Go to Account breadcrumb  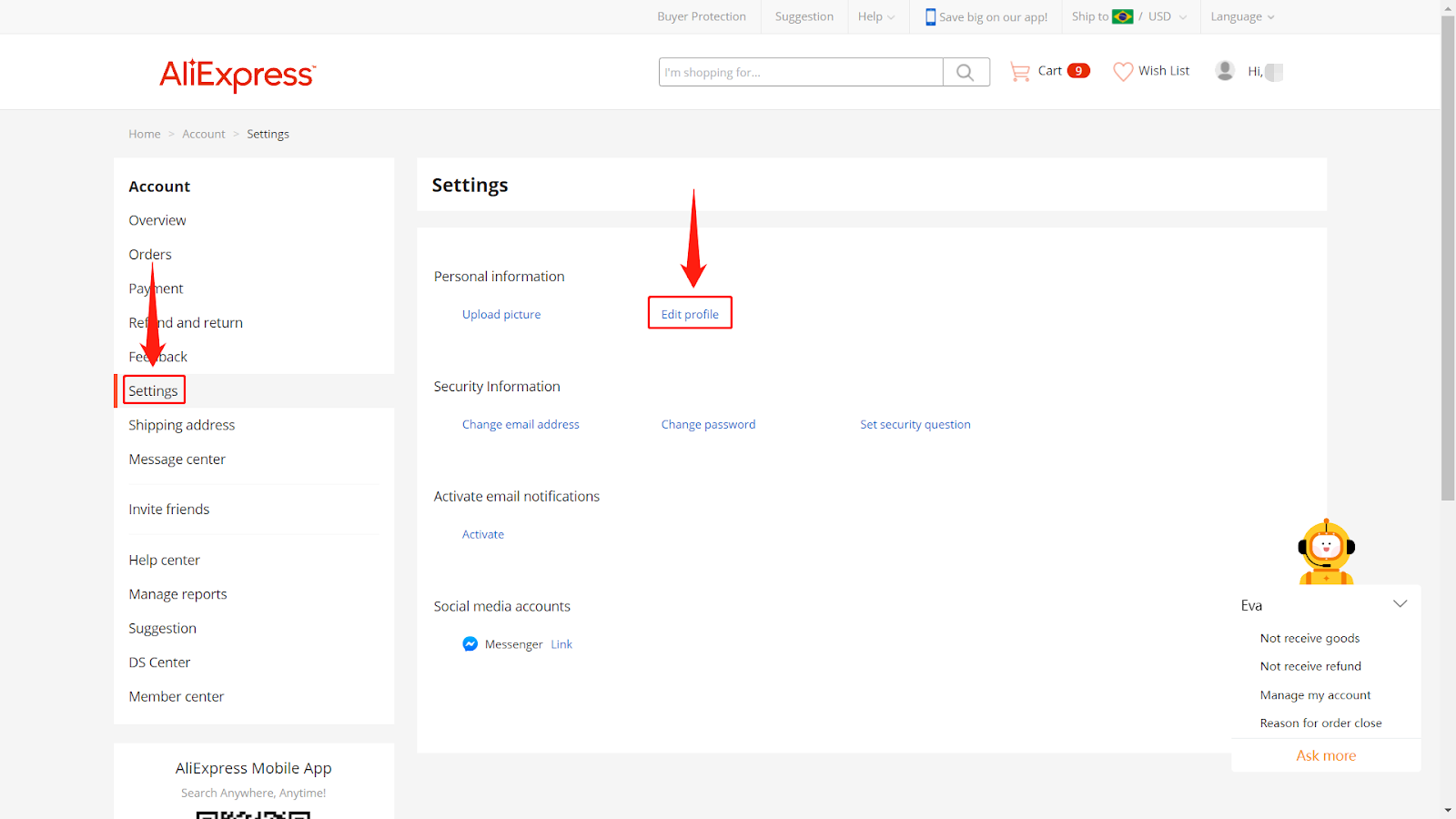pyautogui.click(x=204, y=134)
